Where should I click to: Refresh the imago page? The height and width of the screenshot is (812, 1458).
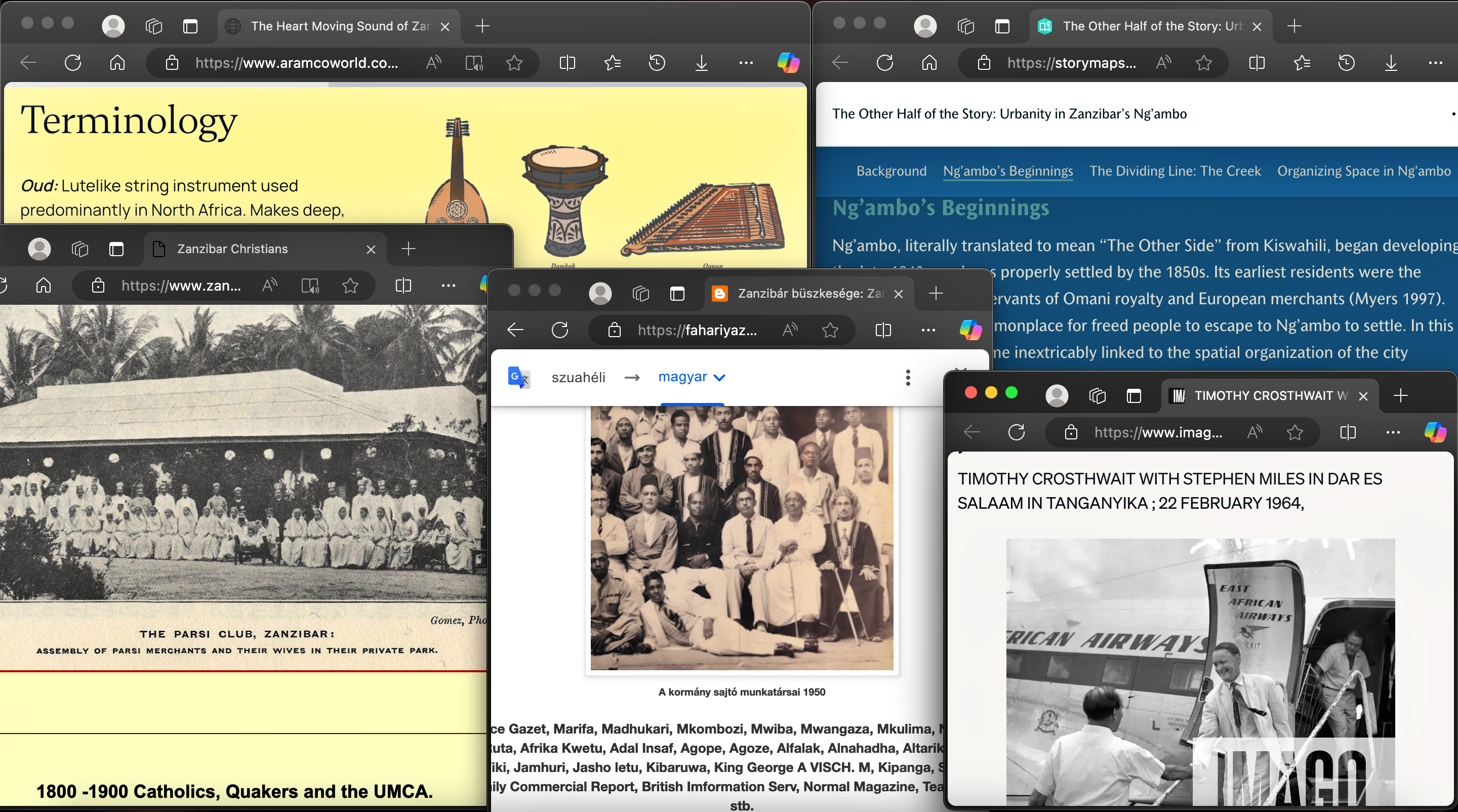1017,432
